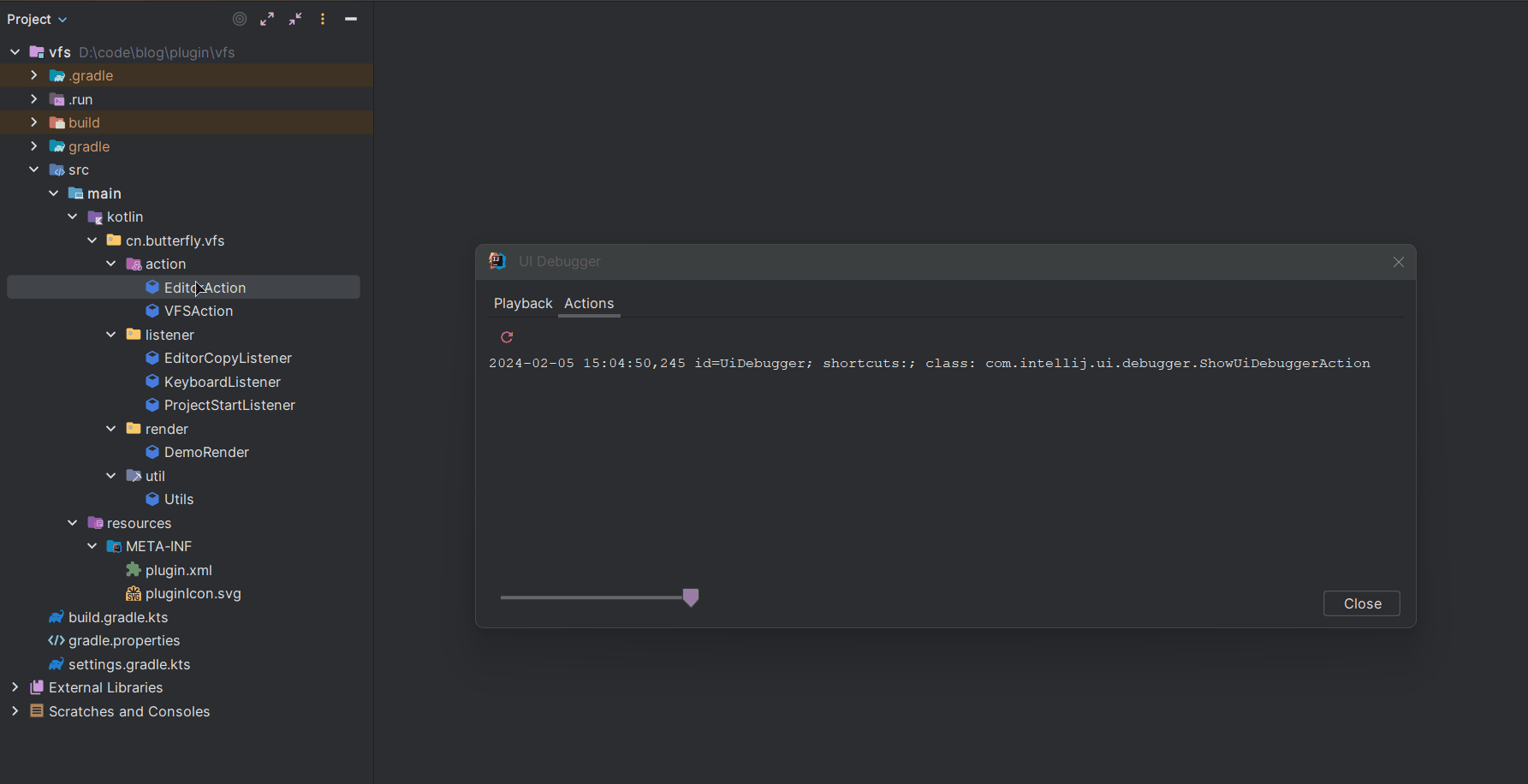This screenshot has height=784, width=1528.
Task: Switch to the Playback tab
Action: click(523, 303)
